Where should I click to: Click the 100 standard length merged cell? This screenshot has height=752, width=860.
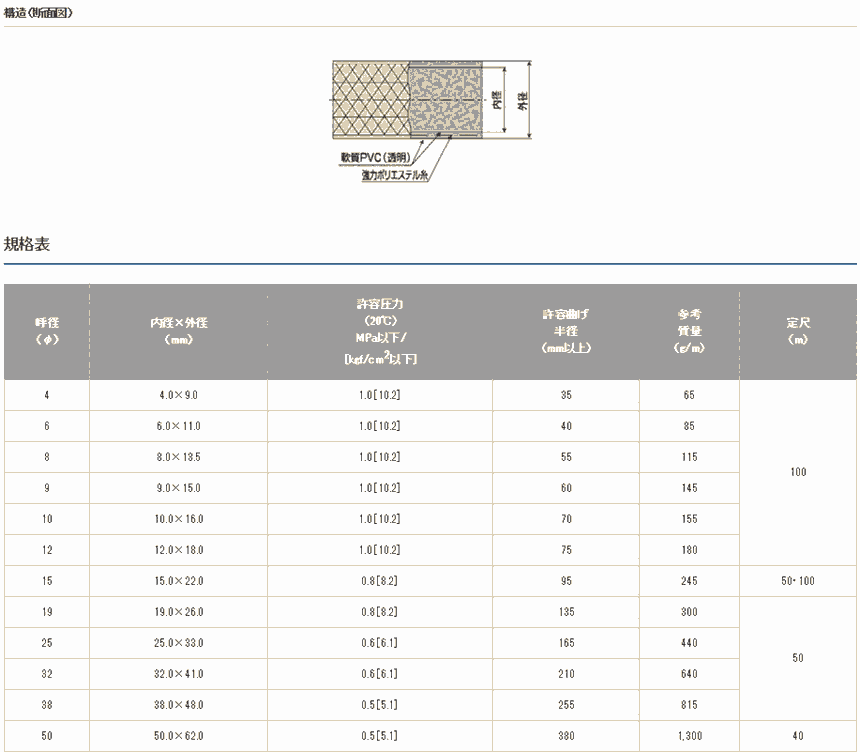(x=797, y=472)
